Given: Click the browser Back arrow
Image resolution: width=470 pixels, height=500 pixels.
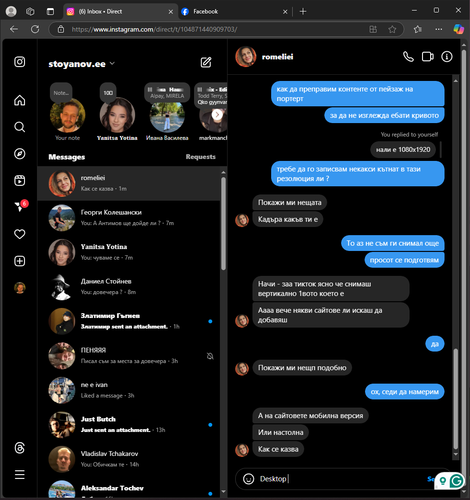Looking at the screenshot, I should pyautogui.click(x=14, y=29).
